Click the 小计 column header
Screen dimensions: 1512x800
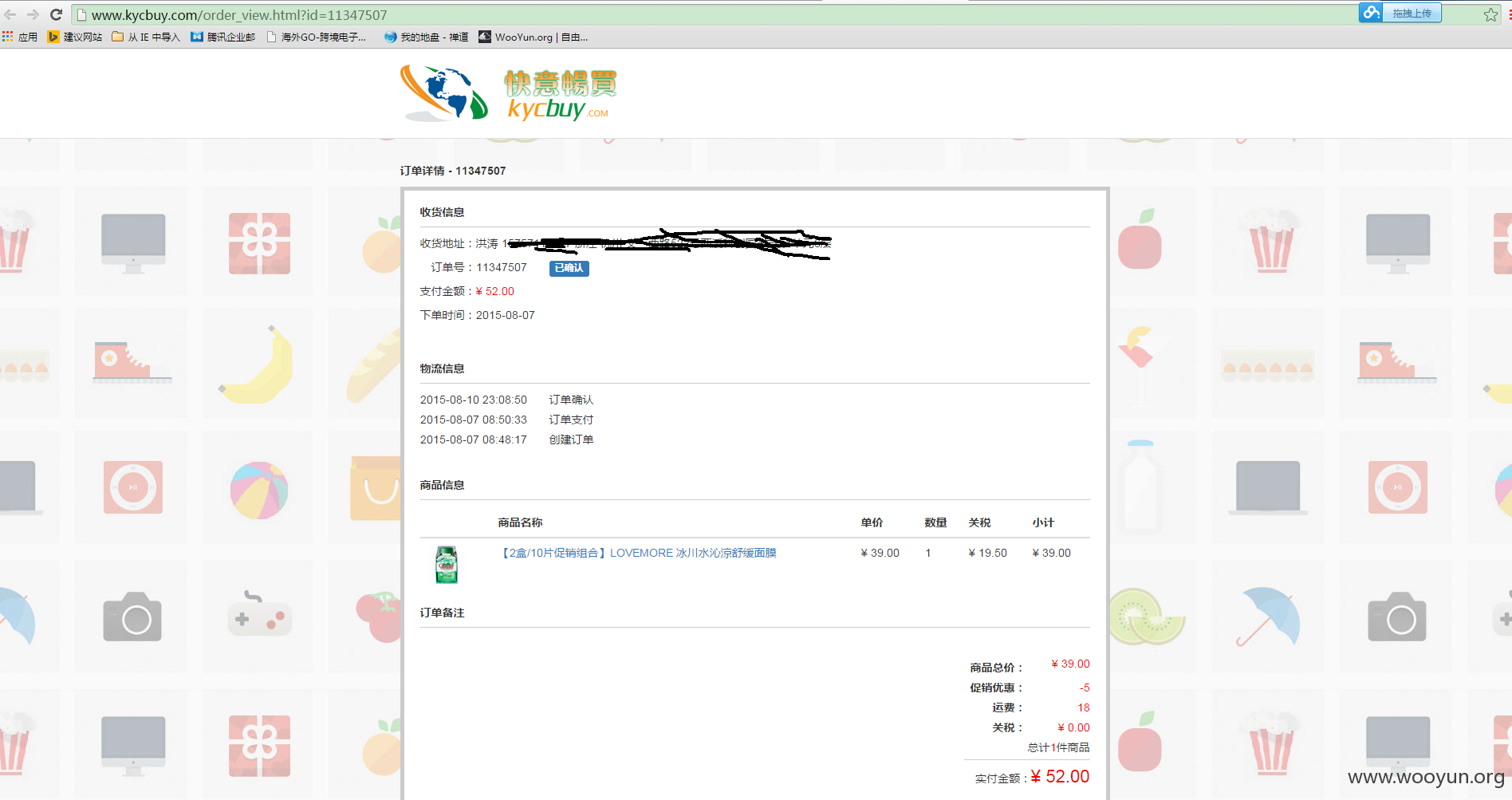click(x=1043, y=522)
